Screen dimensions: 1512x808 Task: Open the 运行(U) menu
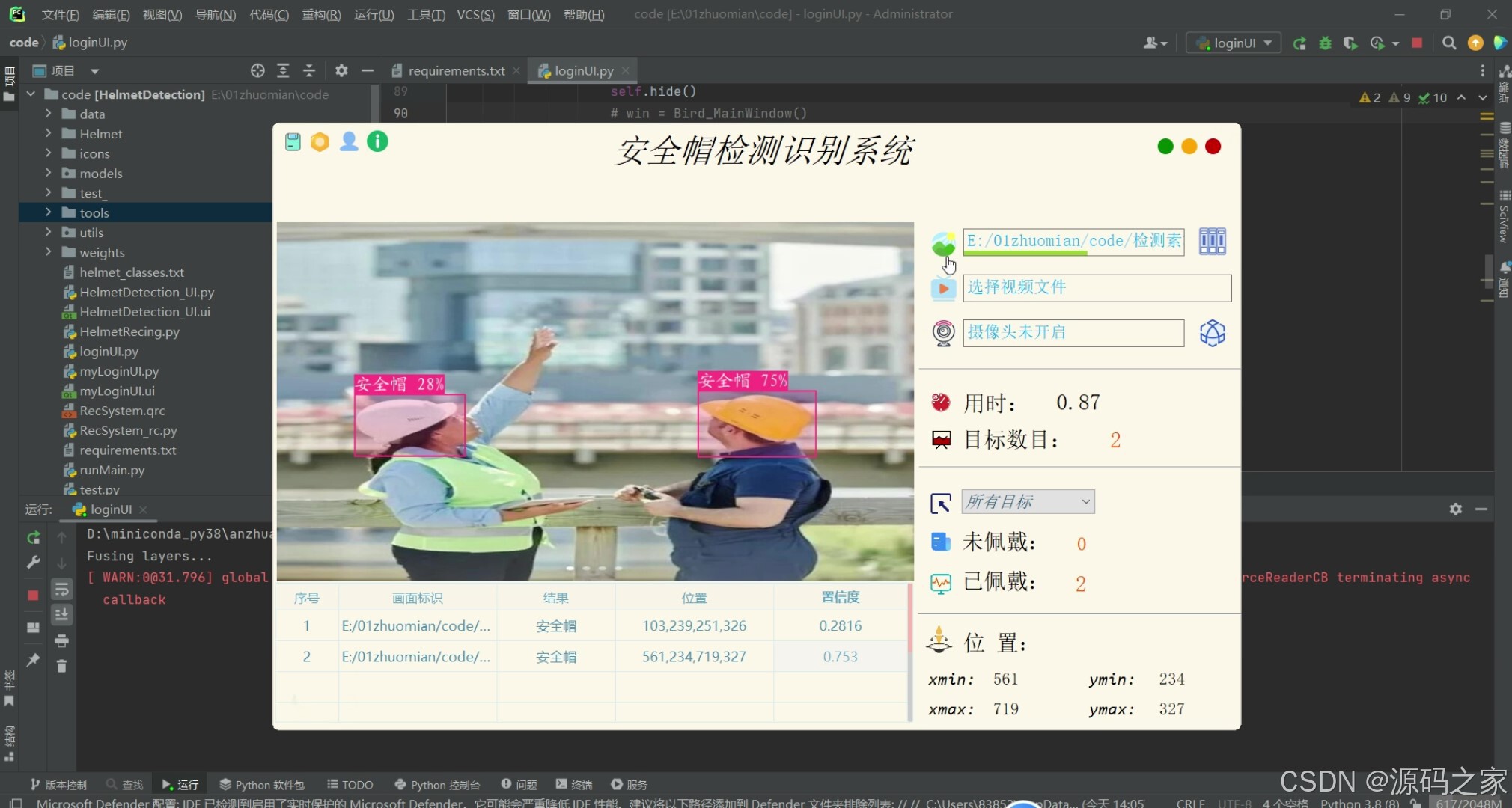[x=374, y=14]
